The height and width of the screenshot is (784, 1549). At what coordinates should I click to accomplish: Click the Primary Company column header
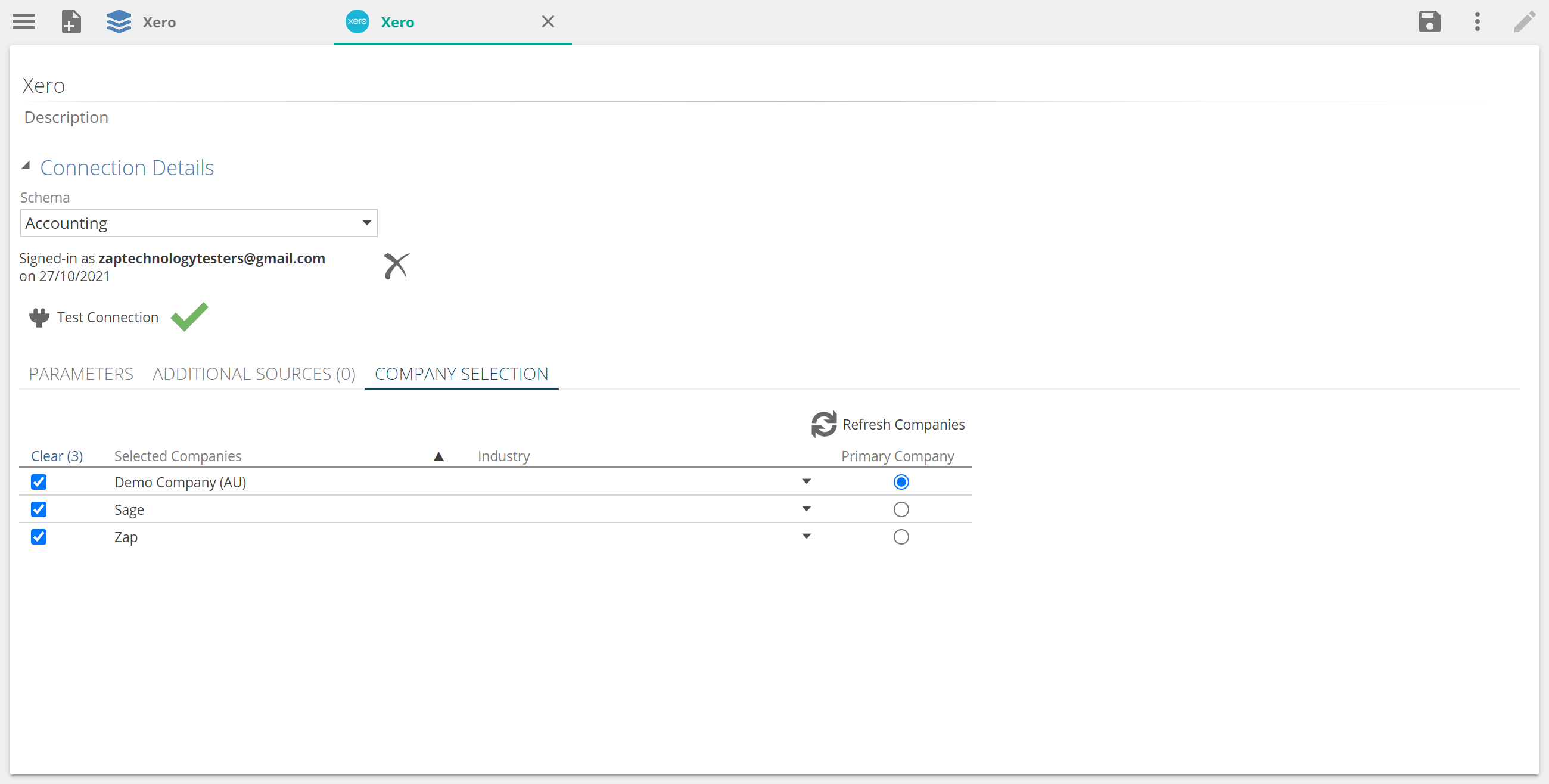897,456
